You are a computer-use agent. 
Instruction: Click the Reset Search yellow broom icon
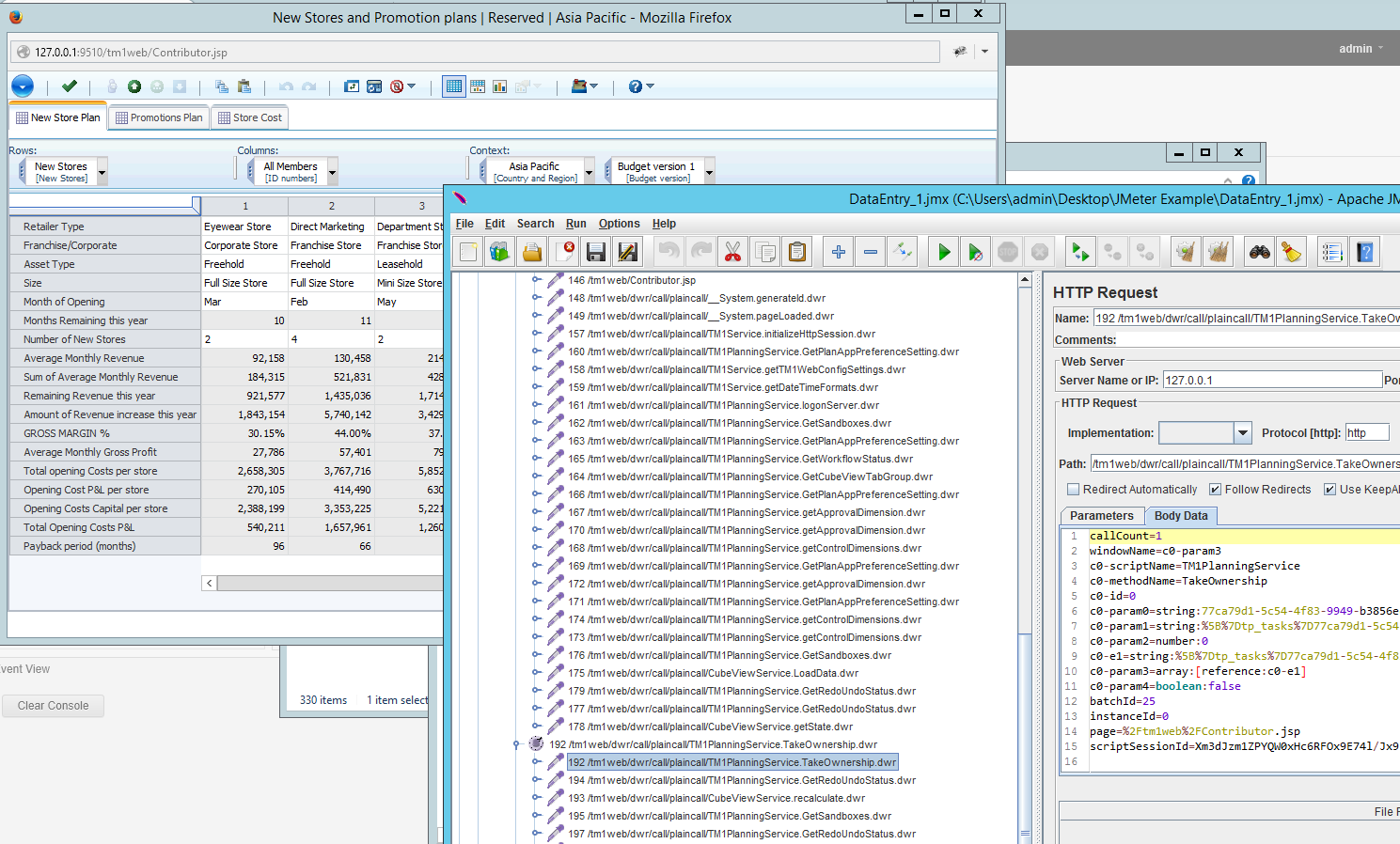pyautogui.click(x=1292, y=252)
